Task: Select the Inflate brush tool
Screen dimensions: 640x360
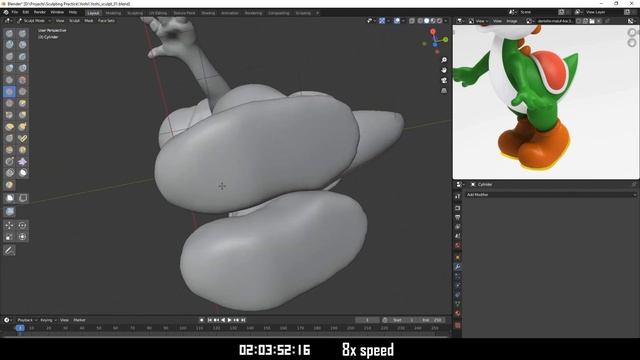Action: pos(9,68)
